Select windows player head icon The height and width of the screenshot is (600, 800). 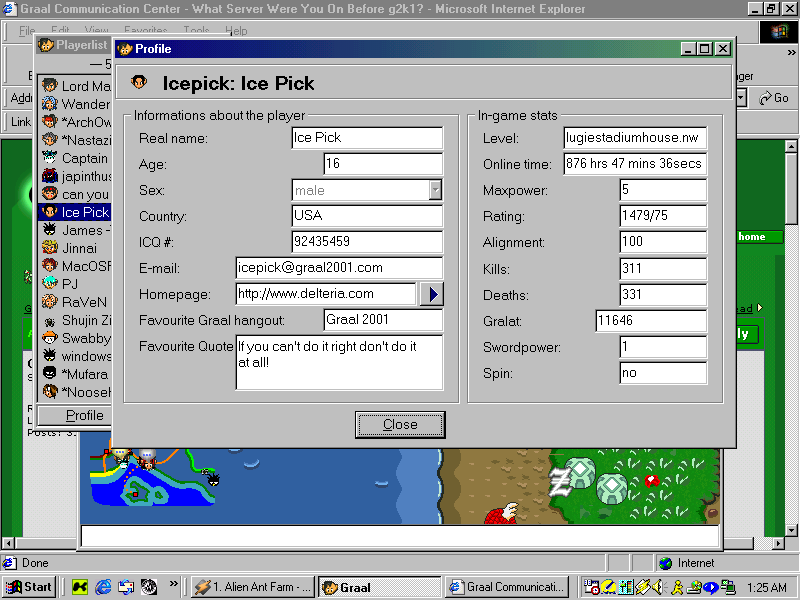pos(49,356)
